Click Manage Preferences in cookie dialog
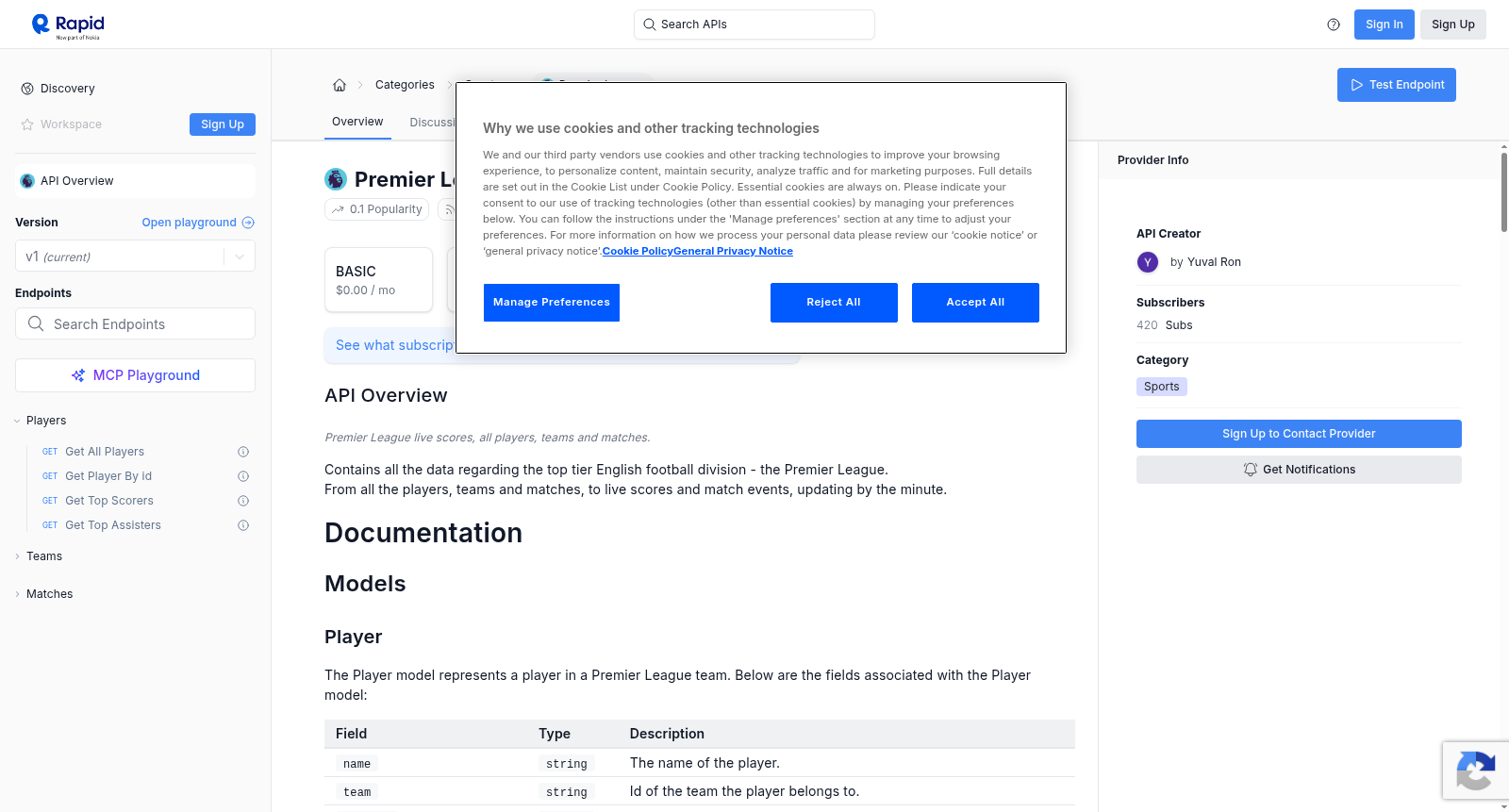Screen dimensions: 1509x812 click(552, 303)
